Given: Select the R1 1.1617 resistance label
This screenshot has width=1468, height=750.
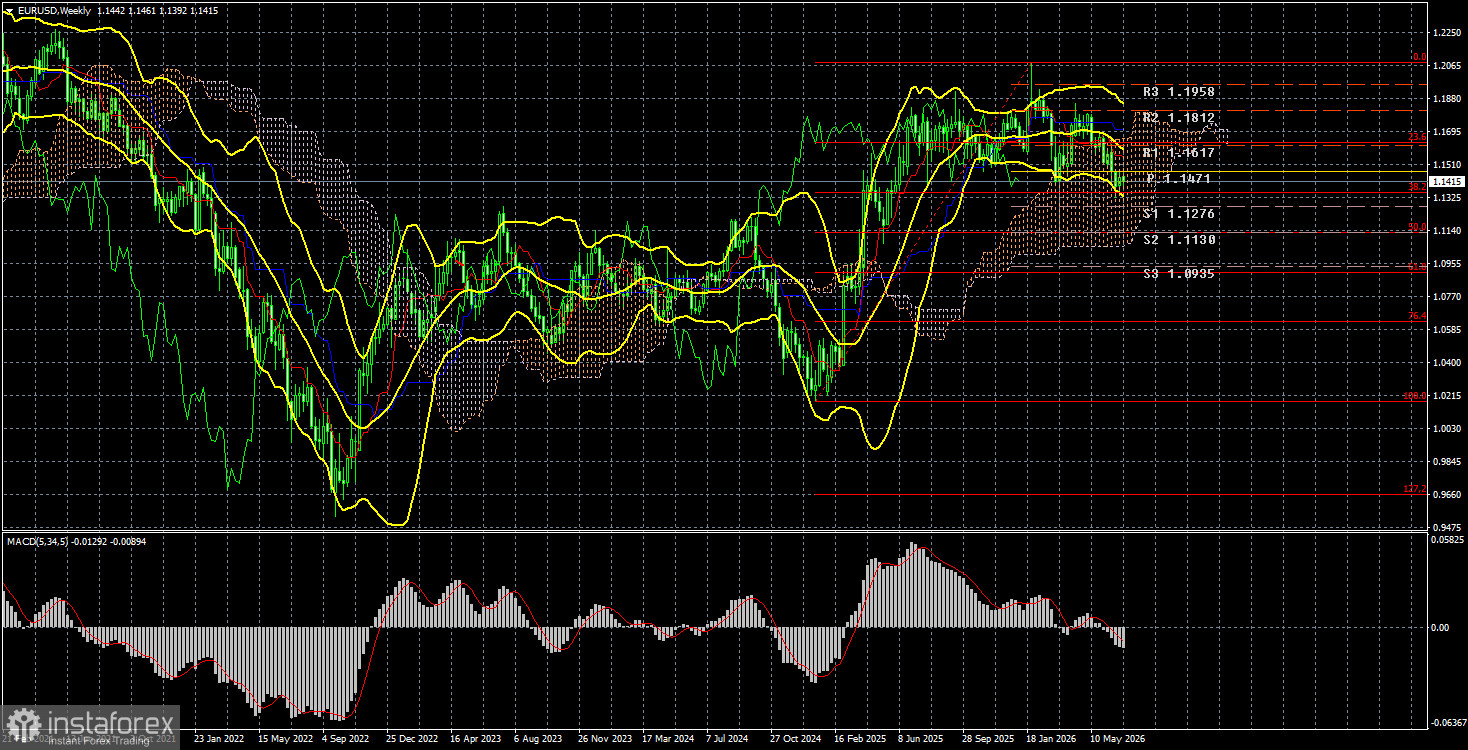Looking at the screenshot, I should click(x=1179, y=153).
